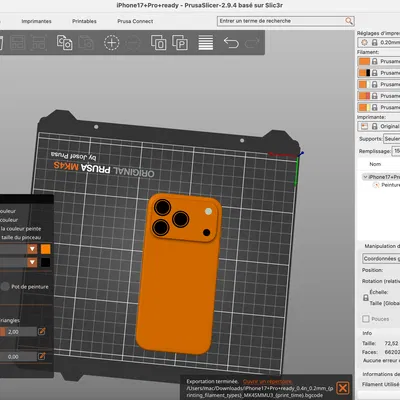Click the Split to parts icon
This screenshot has height=400, width=400.
pyautogui.click(x=180, y=43)
